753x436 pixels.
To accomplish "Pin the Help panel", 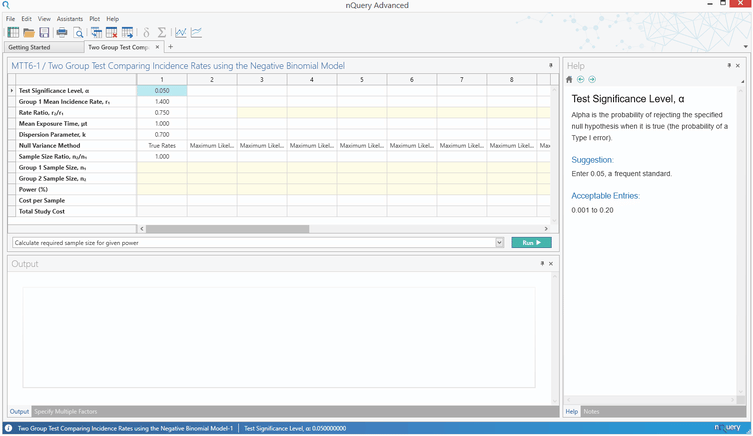I will (729, 65).
